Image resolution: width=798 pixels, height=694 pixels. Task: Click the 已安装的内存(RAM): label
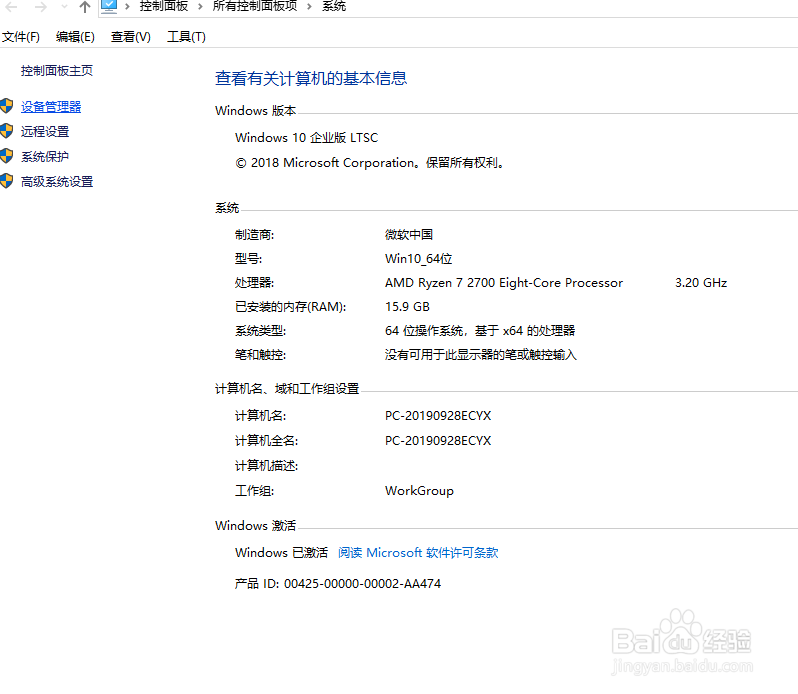click(x=291, y=307)
